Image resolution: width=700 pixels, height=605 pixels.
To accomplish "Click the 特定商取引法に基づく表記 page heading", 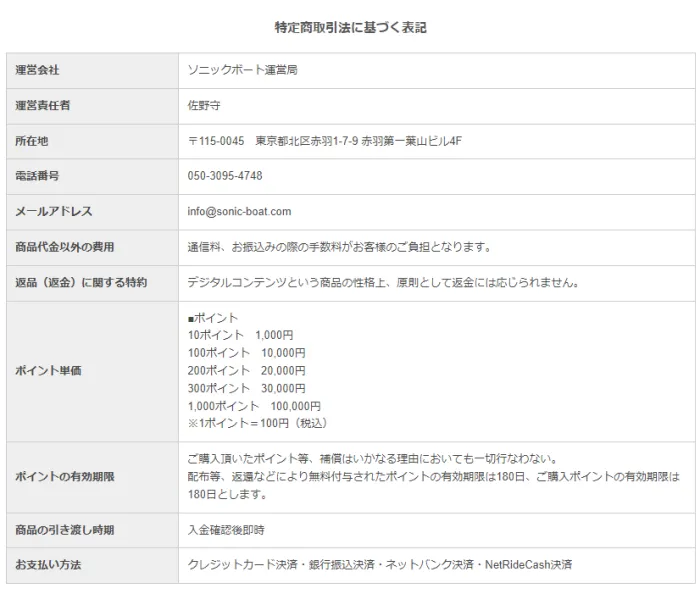I will tap(350, 27).
